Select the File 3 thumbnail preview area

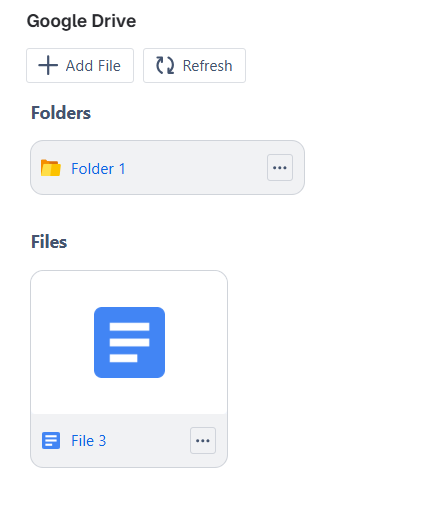pyautogui.click(x=129, y=342)
